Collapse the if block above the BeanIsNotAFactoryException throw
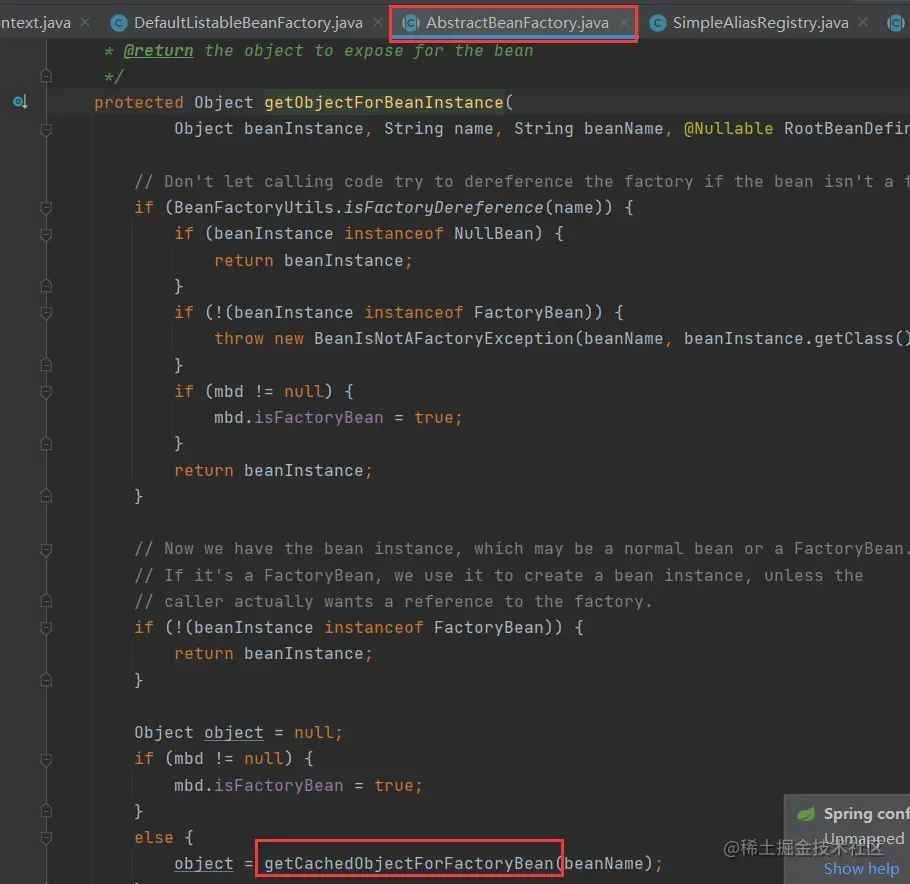The image size is (910, 884). pos(46,313)
